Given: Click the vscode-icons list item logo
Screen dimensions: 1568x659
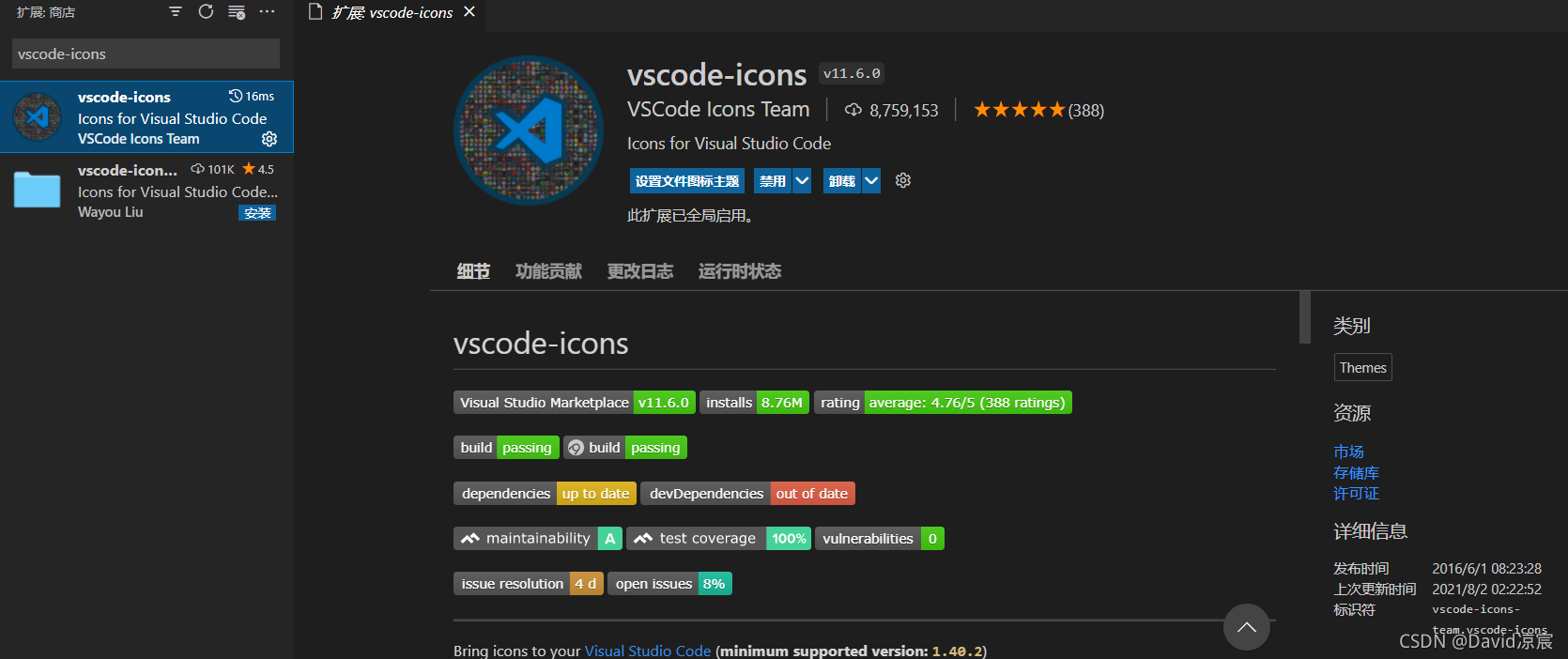Looking at the screenshot, I should (38, 116).
